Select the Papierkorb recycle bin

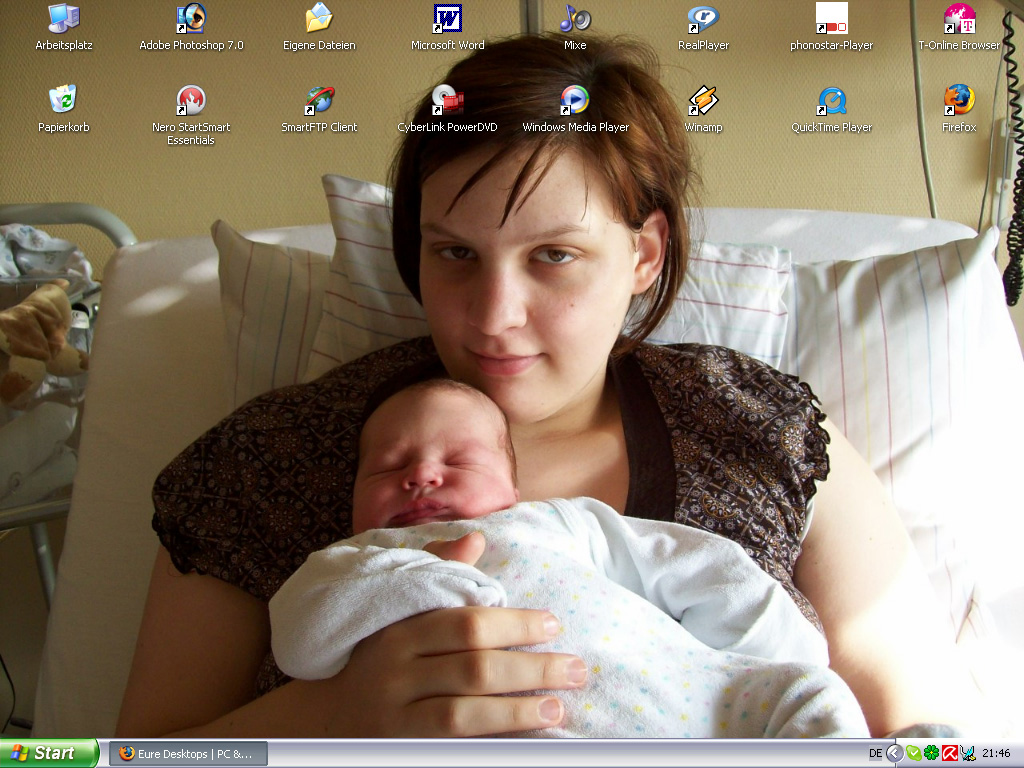point(63,100)
